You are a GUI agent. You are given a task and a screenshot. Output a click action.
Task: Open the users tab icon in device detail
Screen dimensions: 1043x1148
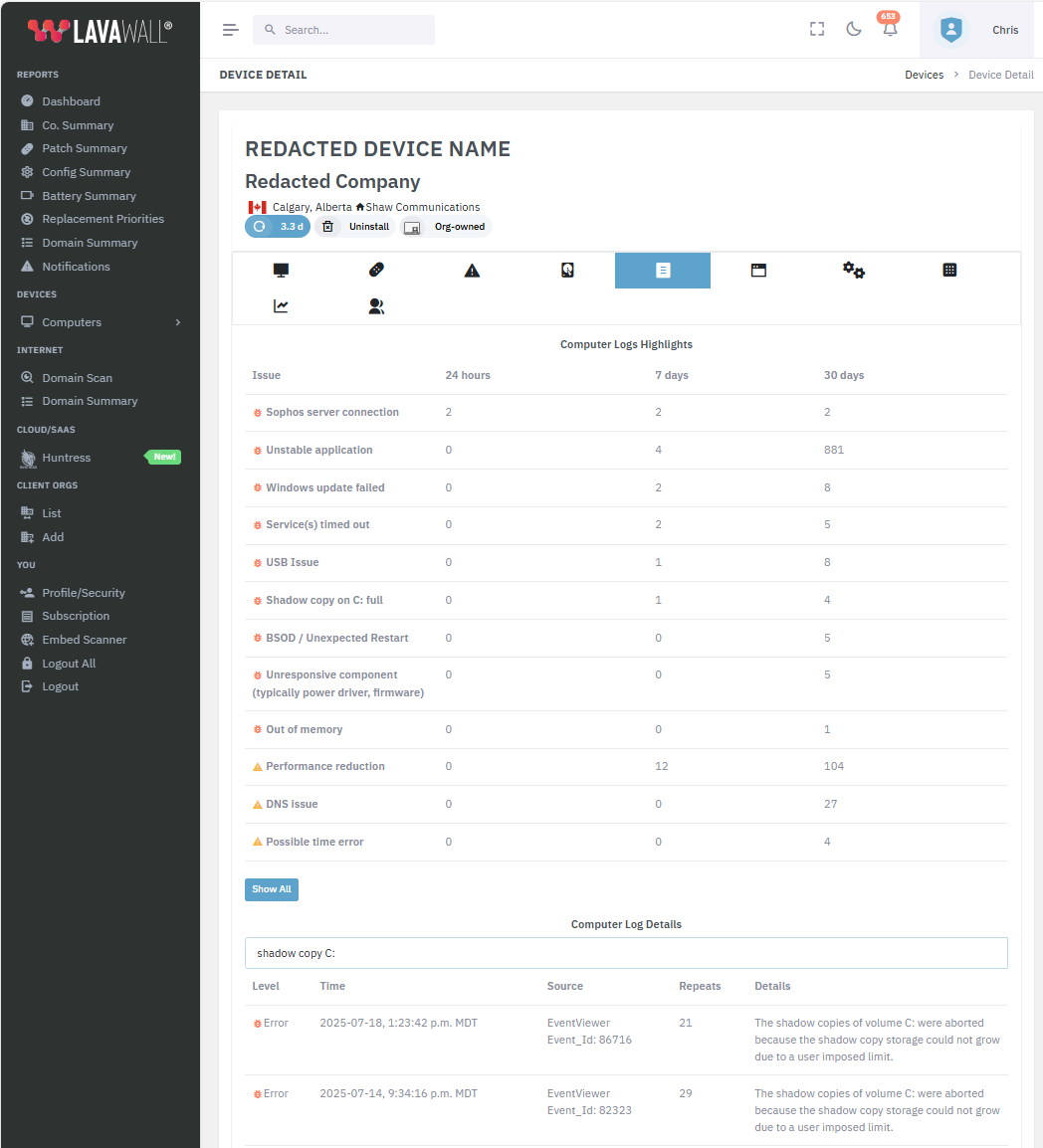click(376, 305)
